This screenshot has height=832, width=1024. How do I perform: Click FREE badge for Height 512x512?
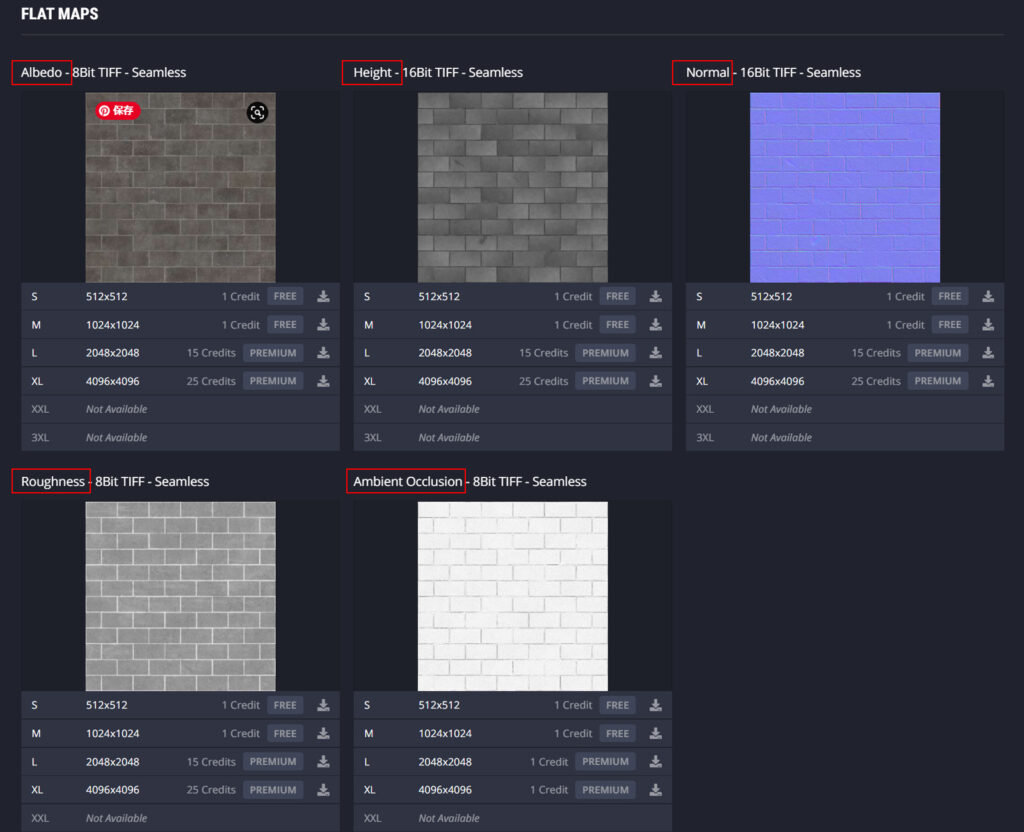pos(617,296)
